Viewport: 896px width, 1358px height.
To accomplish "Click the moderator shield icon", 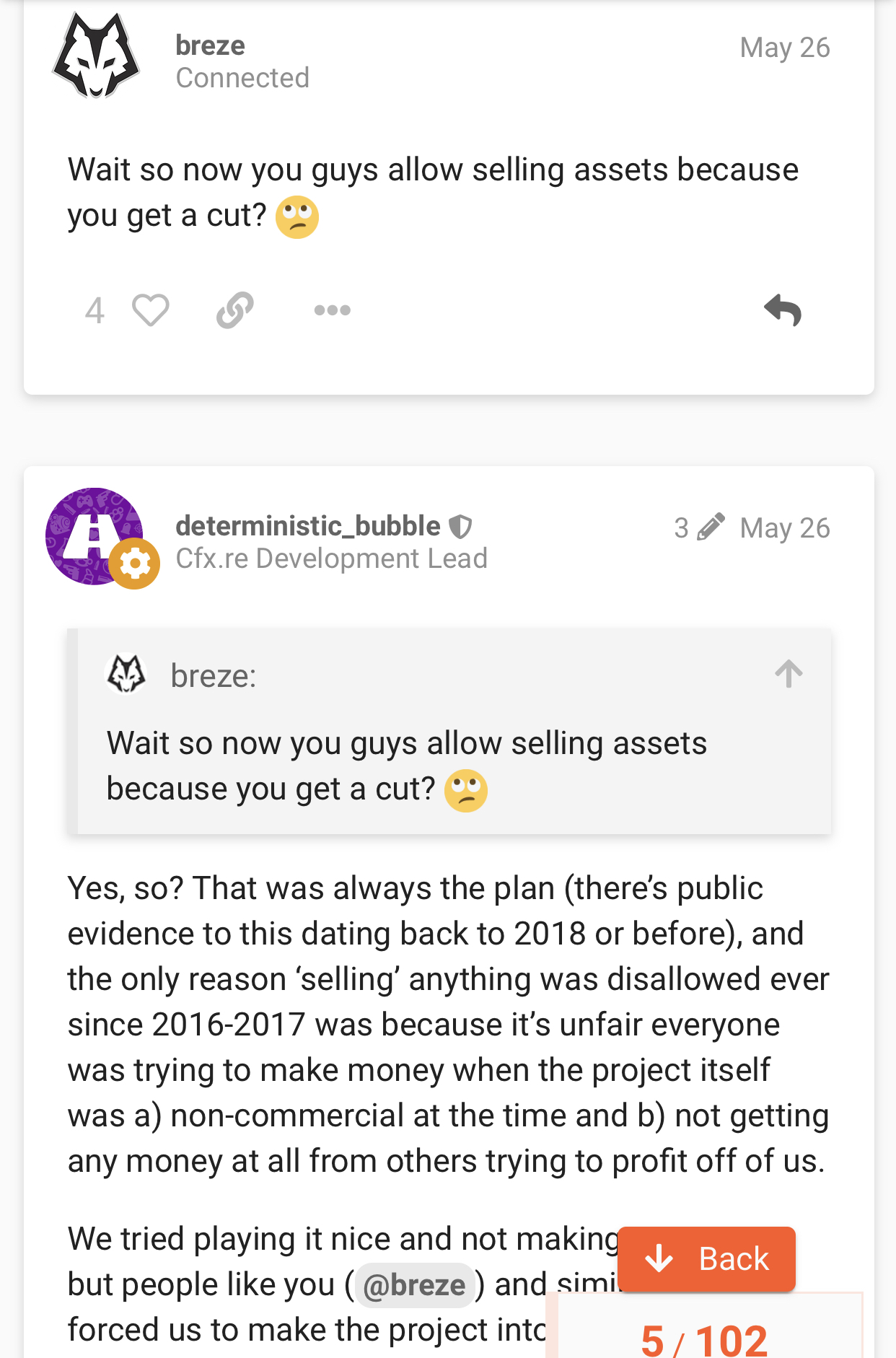I will pyautogui.click(x=460, y=527).
